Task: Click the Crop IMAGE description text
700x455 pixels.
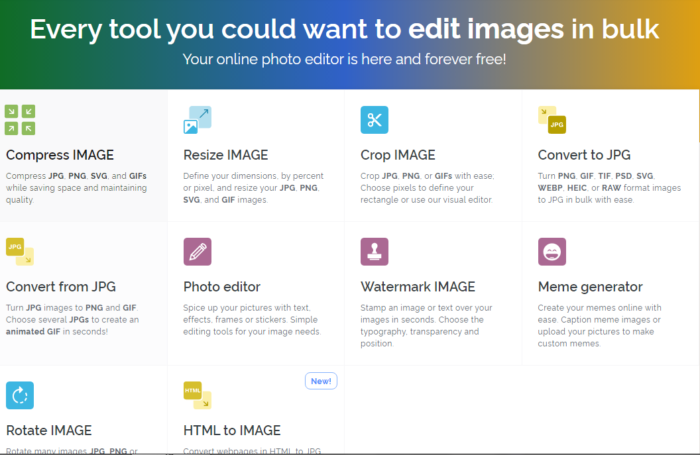Action: 427,188
